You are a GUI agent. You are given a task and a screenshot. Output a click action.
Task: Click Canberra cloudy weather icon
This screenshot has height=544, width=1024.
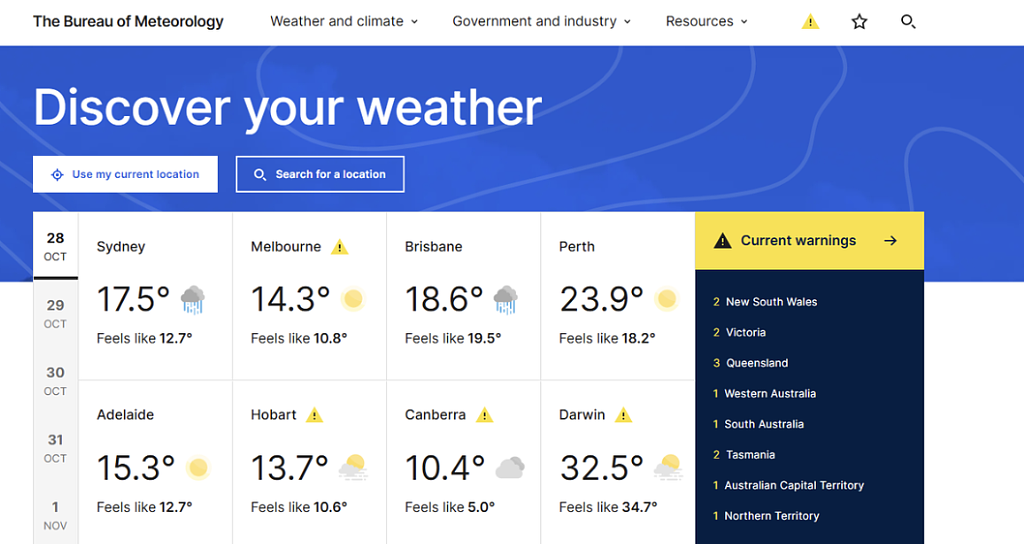coord(510,468)
